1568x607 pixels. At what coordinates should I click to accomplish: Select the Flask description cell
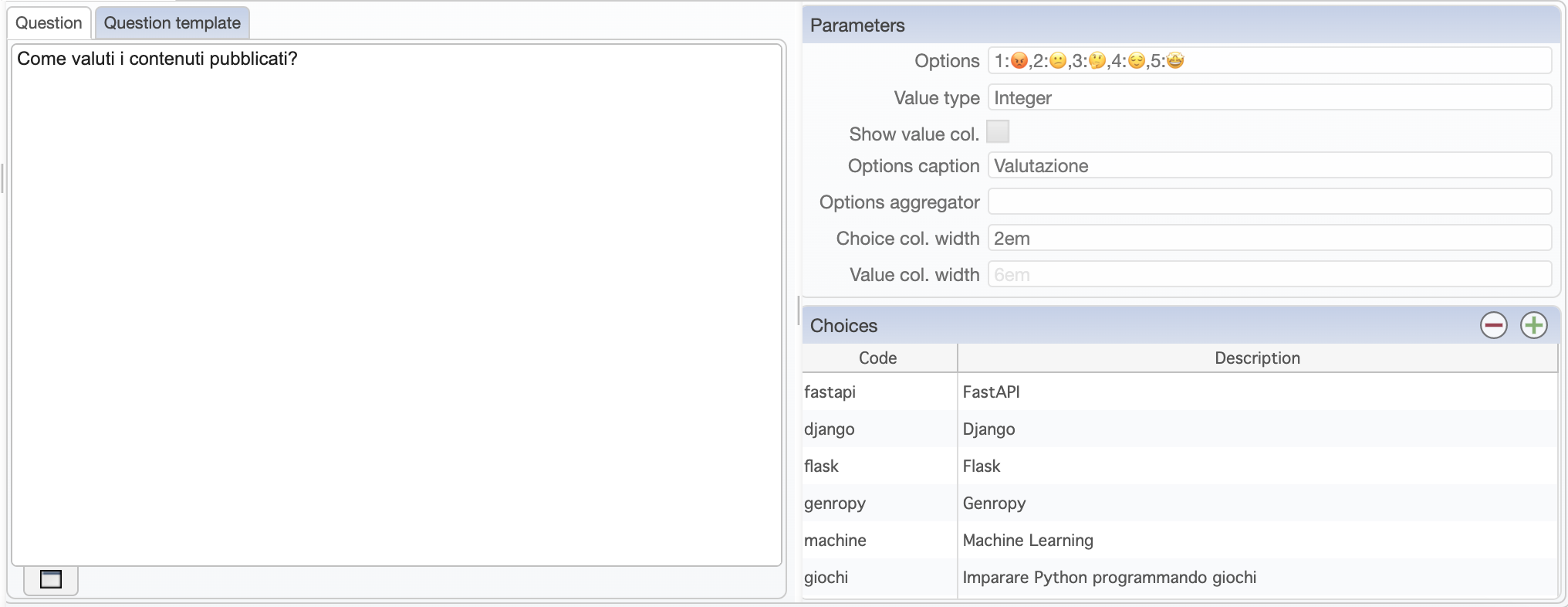[x=1257, y=466]
